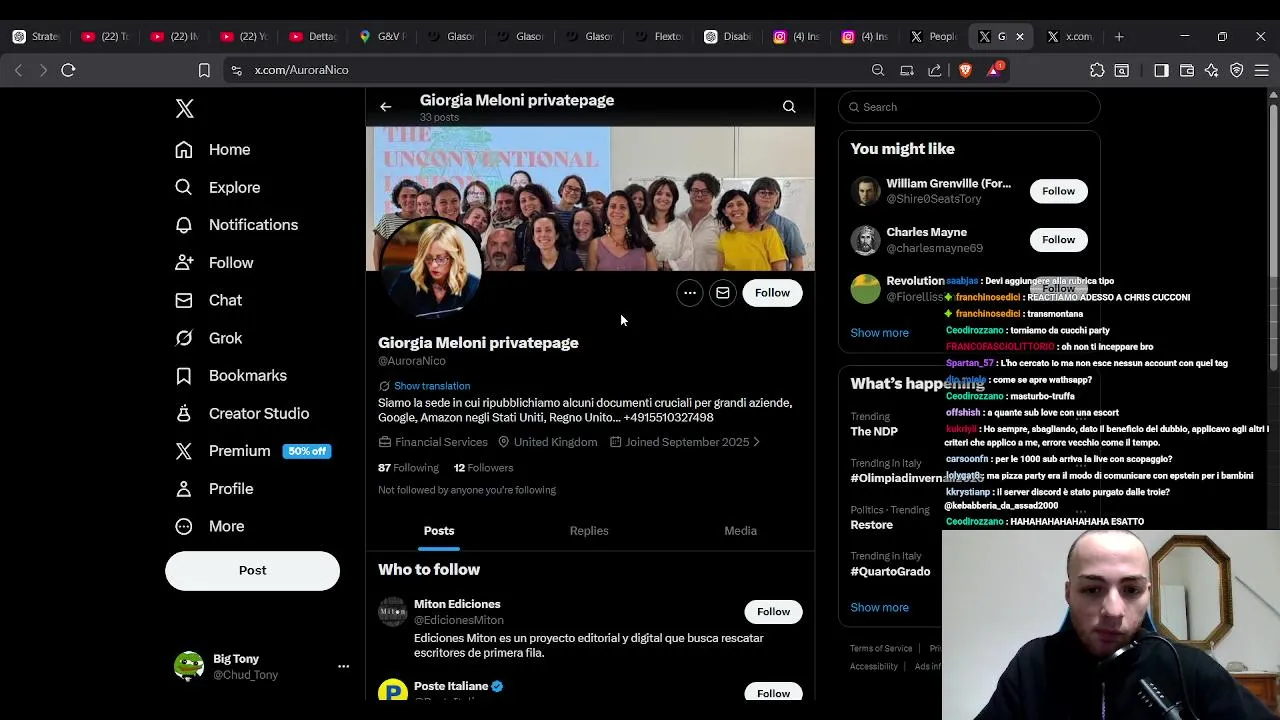Follow Poste Italiane account
1280x720 pixels.
click(x=773, y=692)
